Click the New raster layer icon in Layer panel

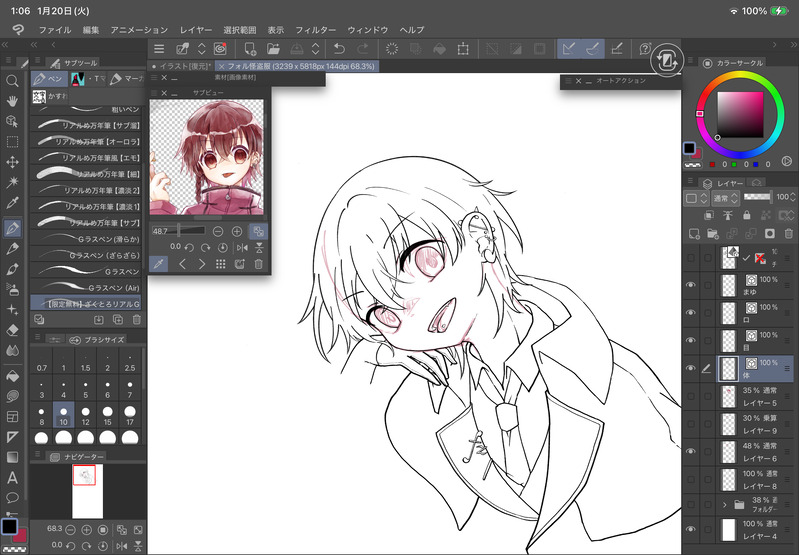click(x=694, y=234)
